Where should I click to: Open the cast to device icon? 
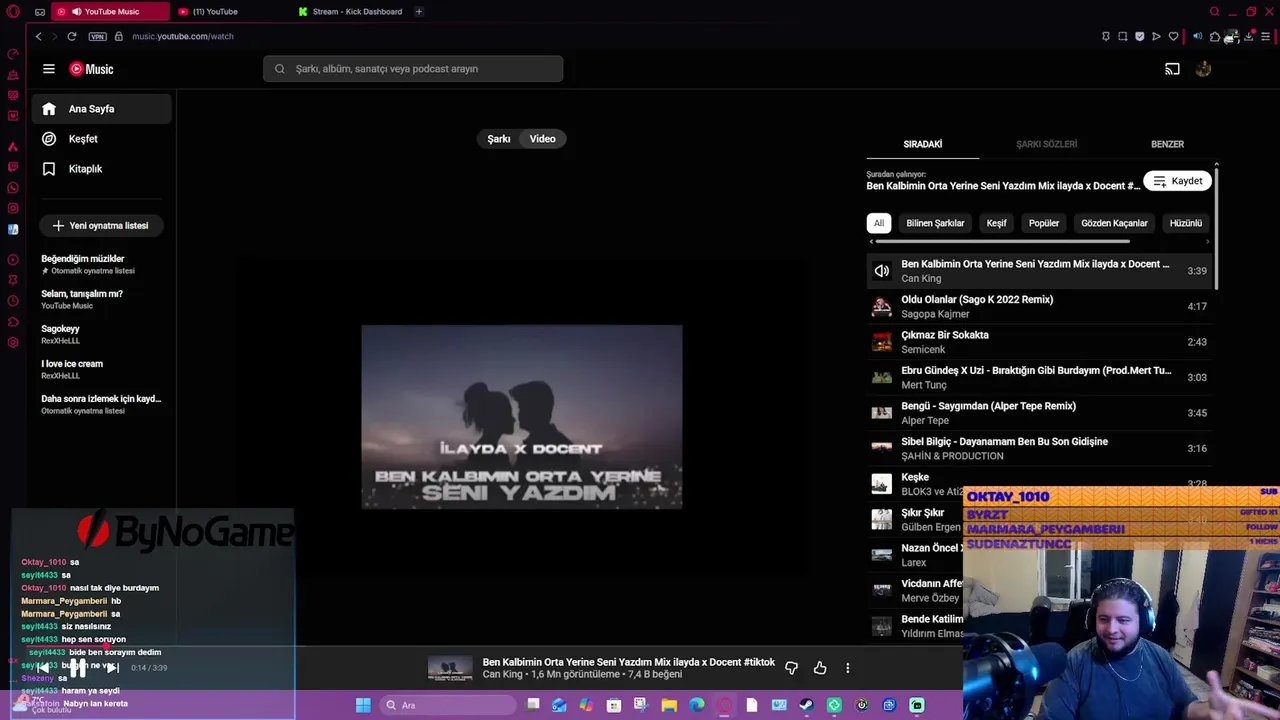(x=1172, y=69)
